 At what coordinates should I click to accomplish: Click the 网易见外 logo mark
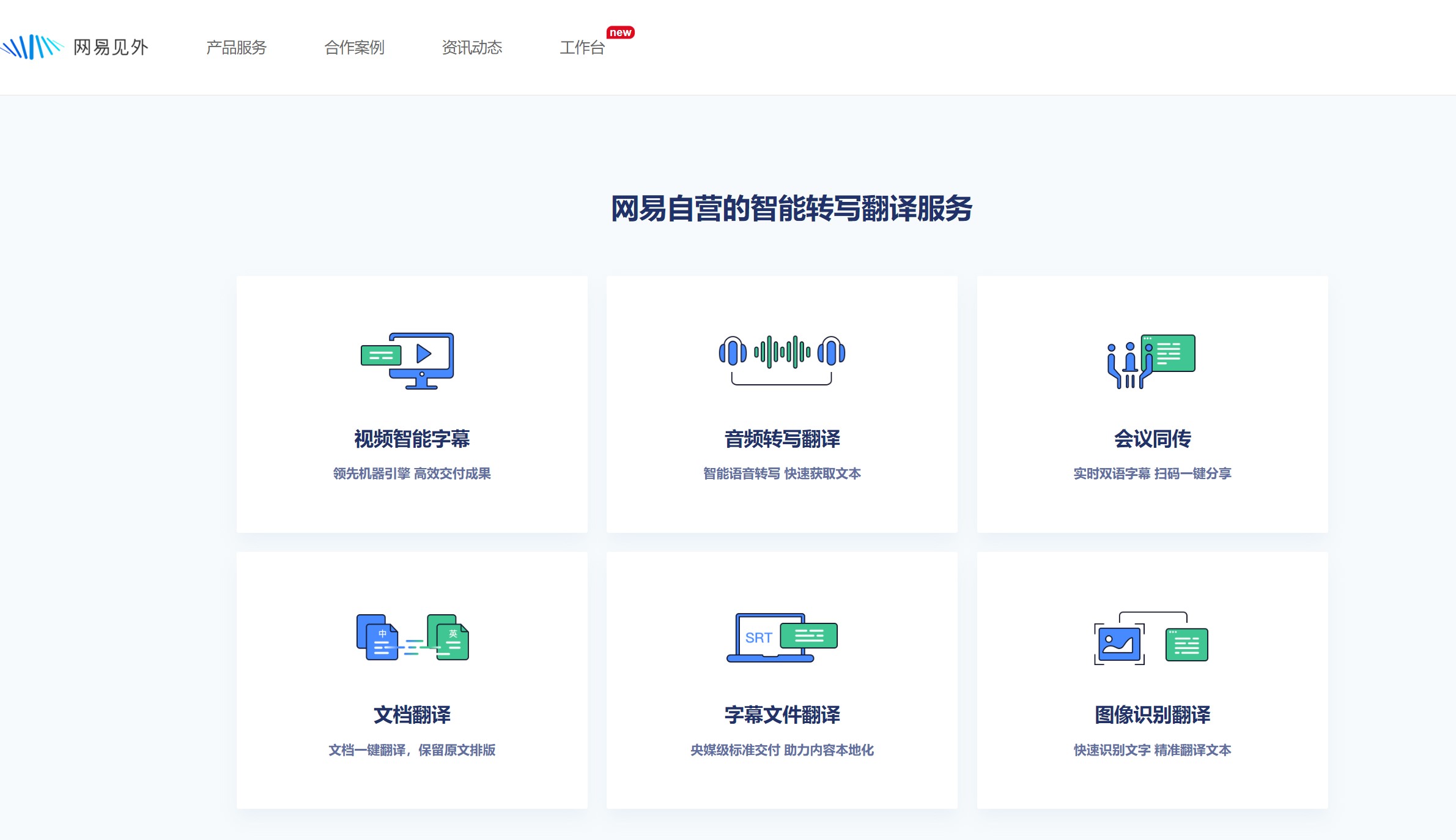click(34, 45)
